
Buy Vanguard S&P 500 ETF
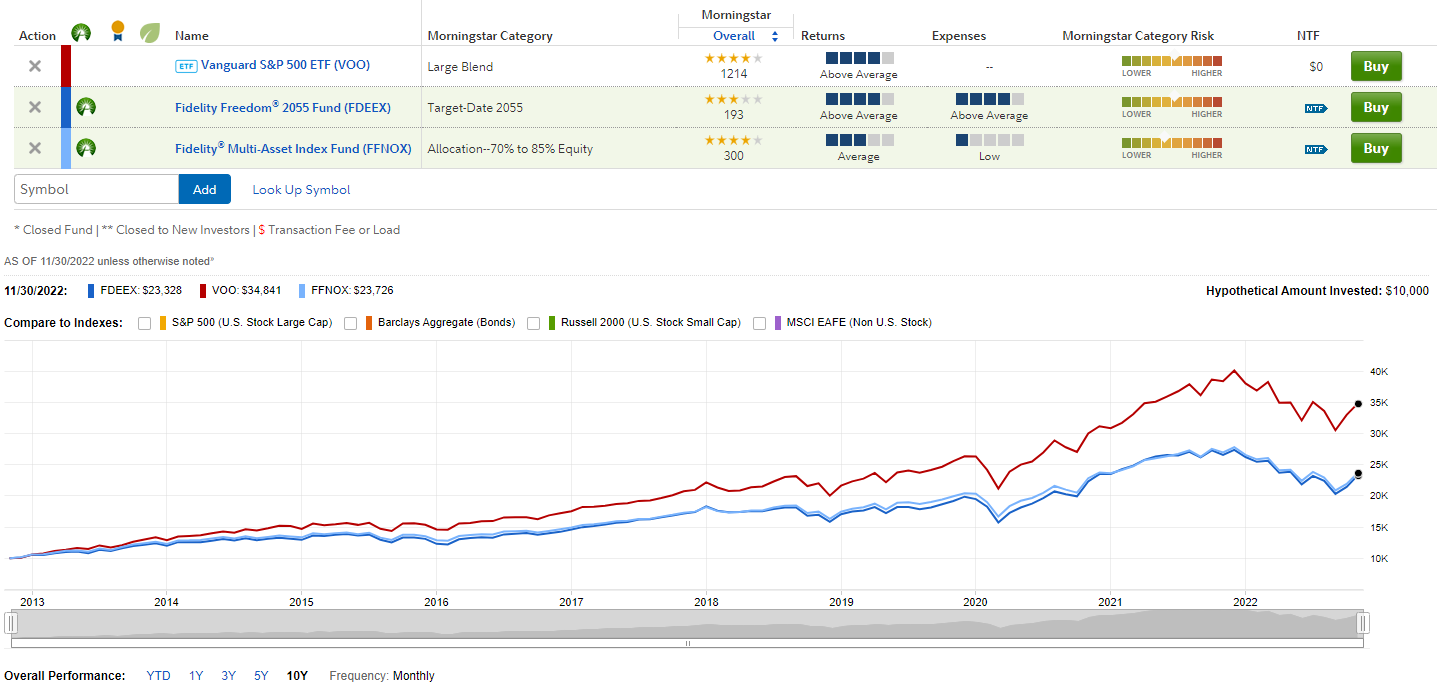(x=1376, y=67)
